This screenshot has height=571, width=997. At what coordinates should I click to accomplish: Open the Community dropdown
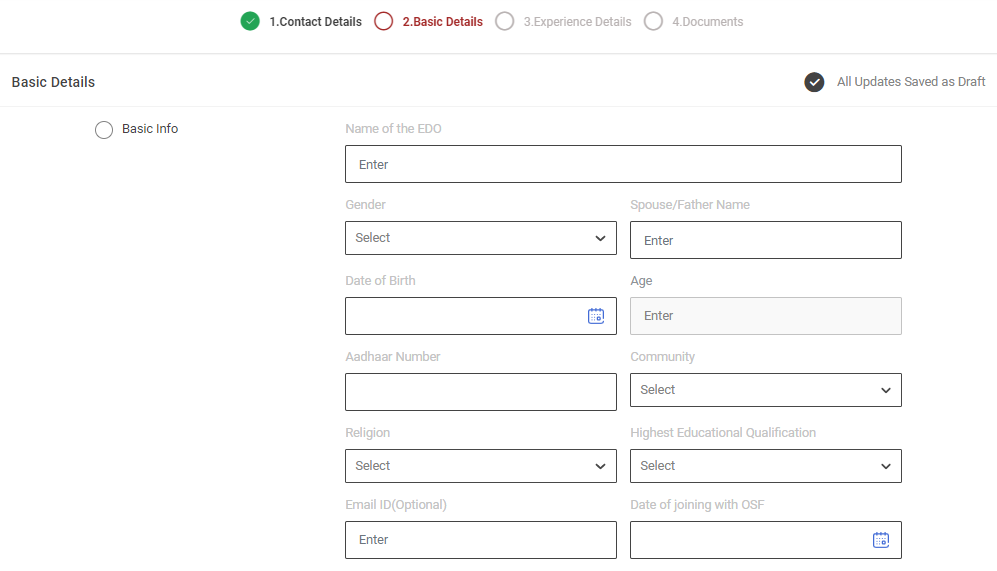click(765, 390)
